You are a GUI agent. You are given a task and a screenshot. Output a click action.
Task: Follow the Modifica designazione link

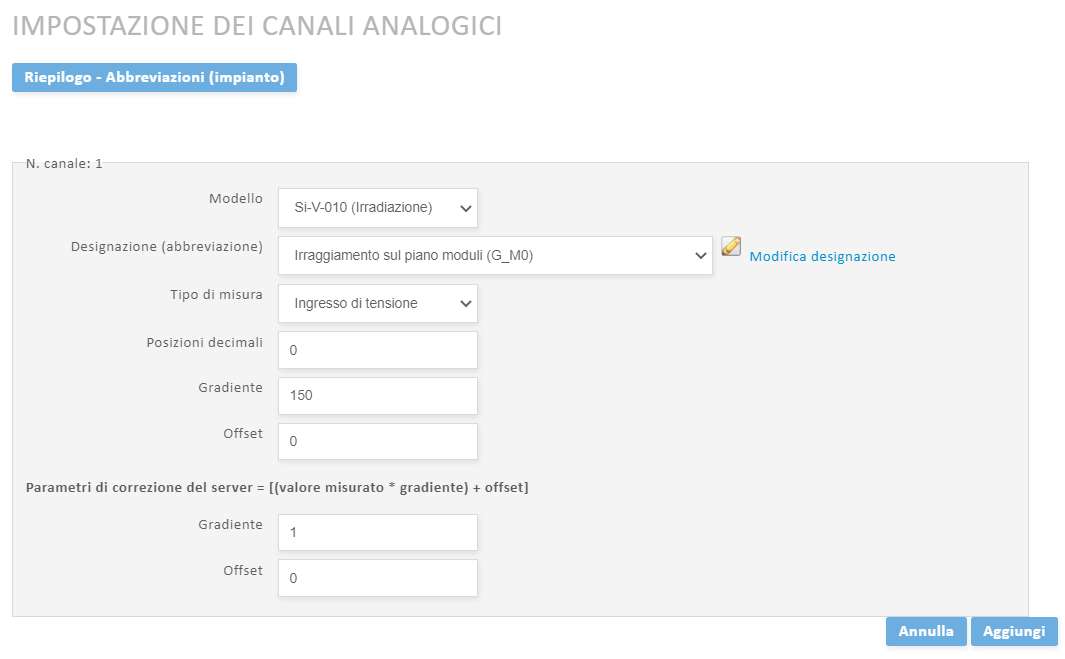point(822,257)
